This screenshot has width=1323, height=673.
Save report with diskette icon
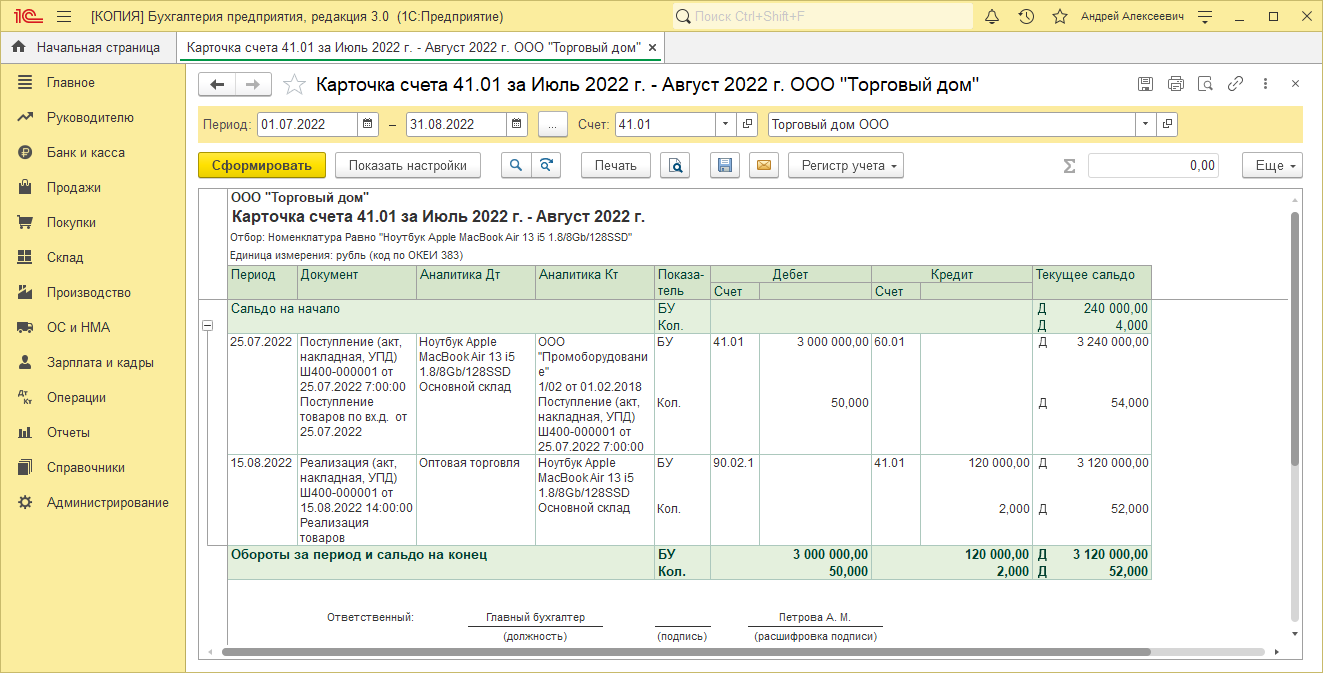pos(725,165)
